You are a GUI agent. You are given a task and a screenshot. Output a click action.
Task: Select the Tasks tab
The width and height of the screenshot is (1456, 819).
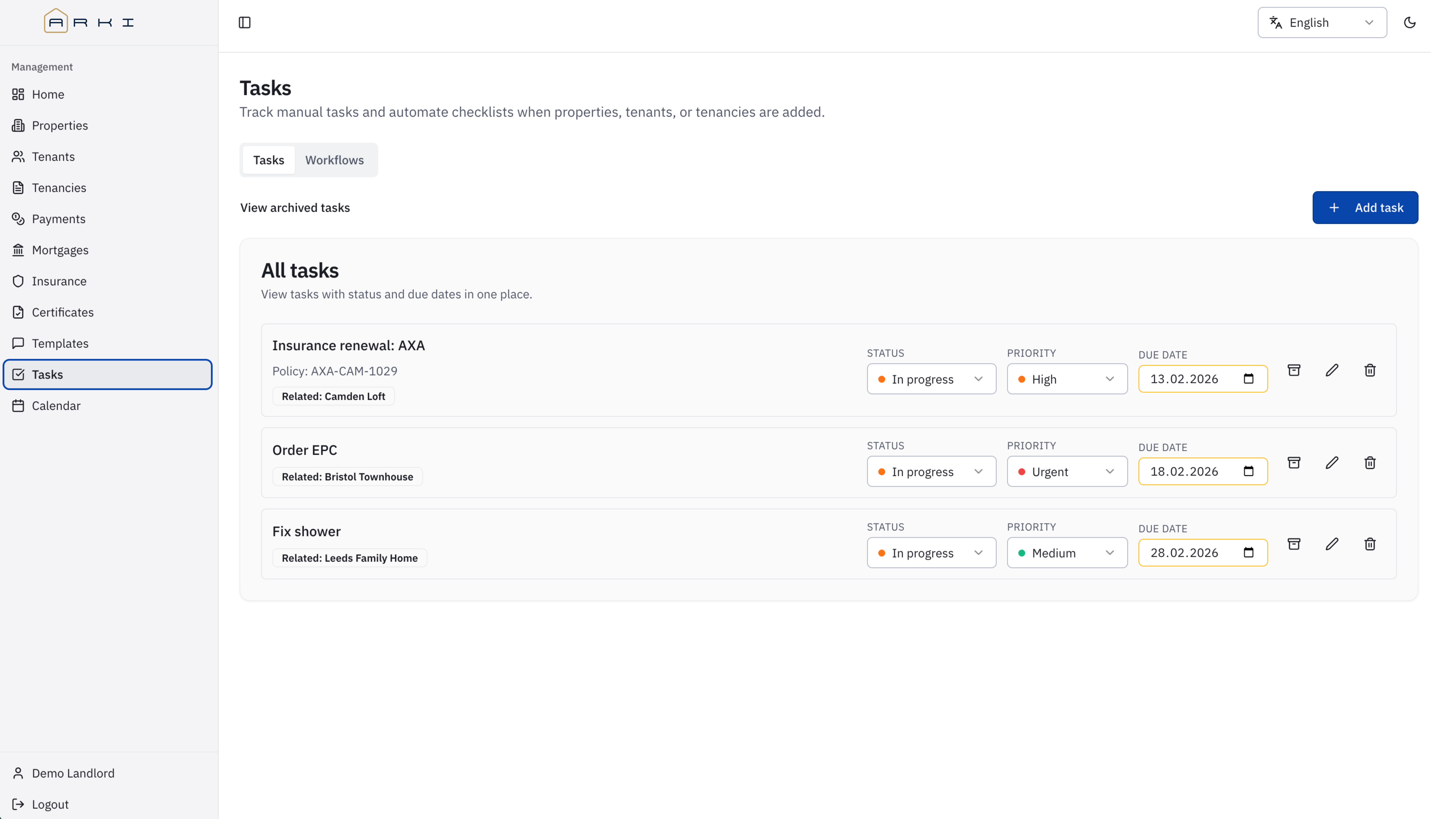269,160
